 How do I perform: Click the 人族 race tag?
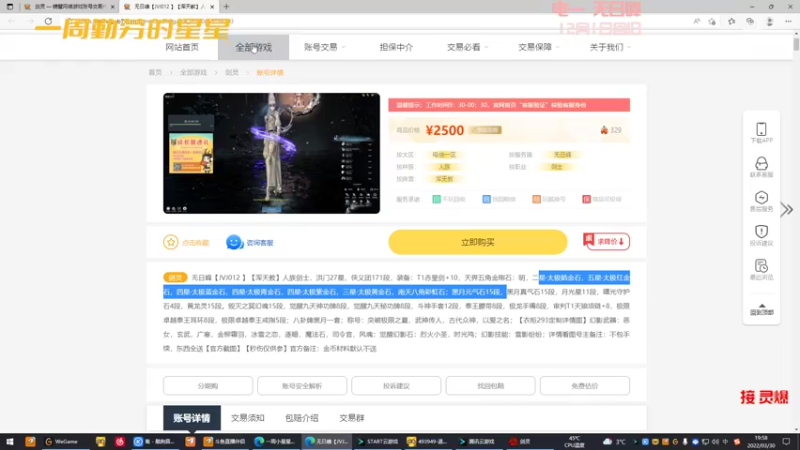(x=444, y=167)
